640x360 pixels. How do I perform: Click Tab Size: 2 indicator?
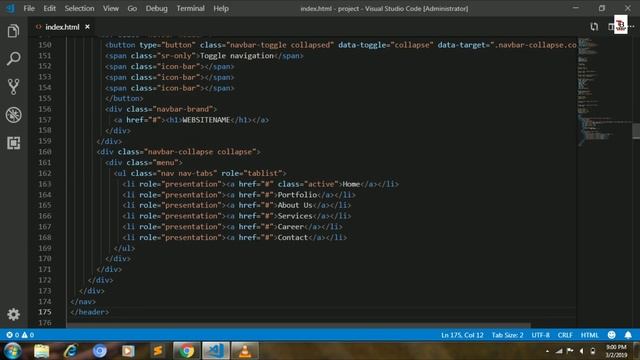[507, 335]
